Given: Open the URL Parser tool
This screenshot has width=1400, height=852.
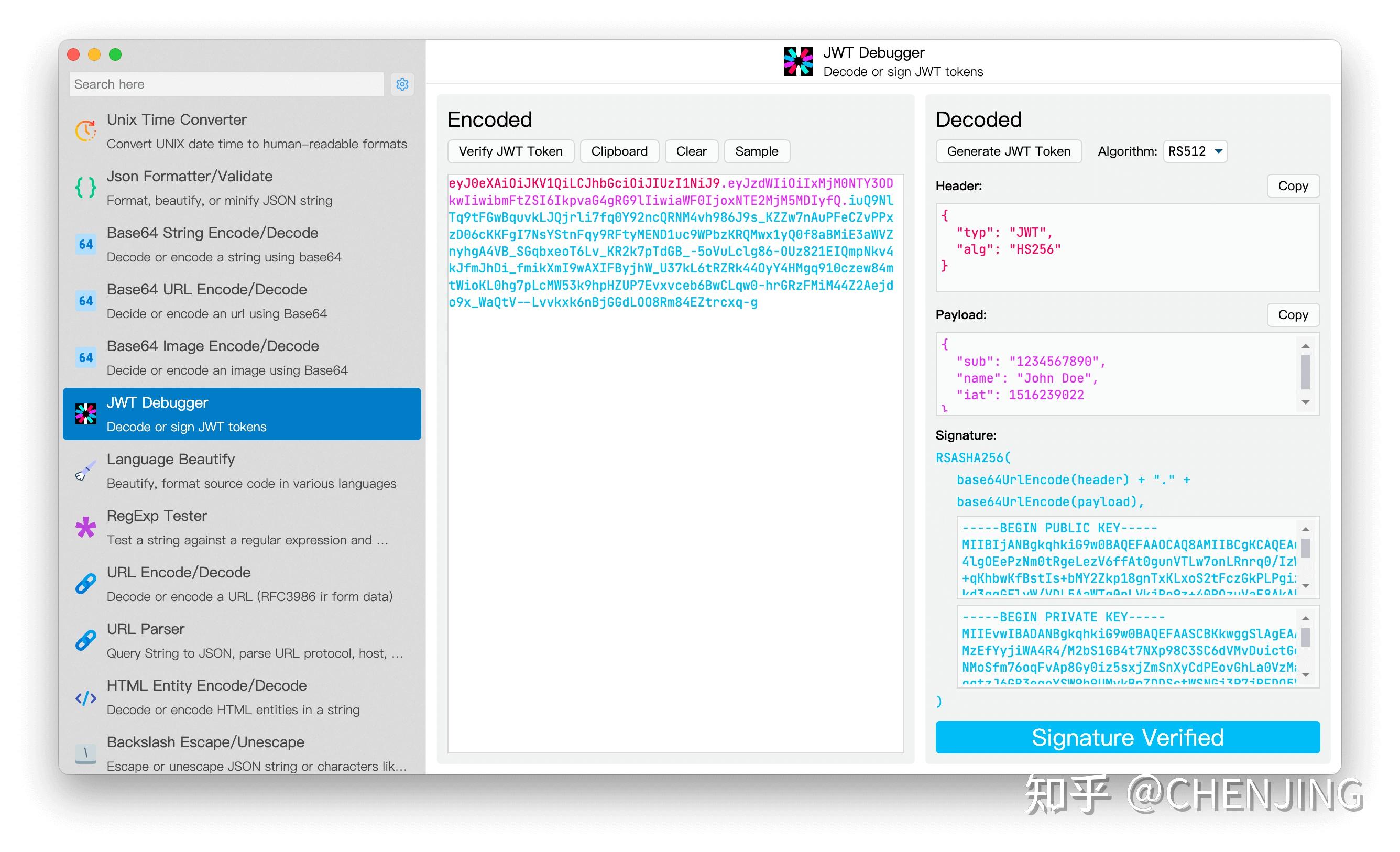Looking at the screenshot, I should pos(242,640).
